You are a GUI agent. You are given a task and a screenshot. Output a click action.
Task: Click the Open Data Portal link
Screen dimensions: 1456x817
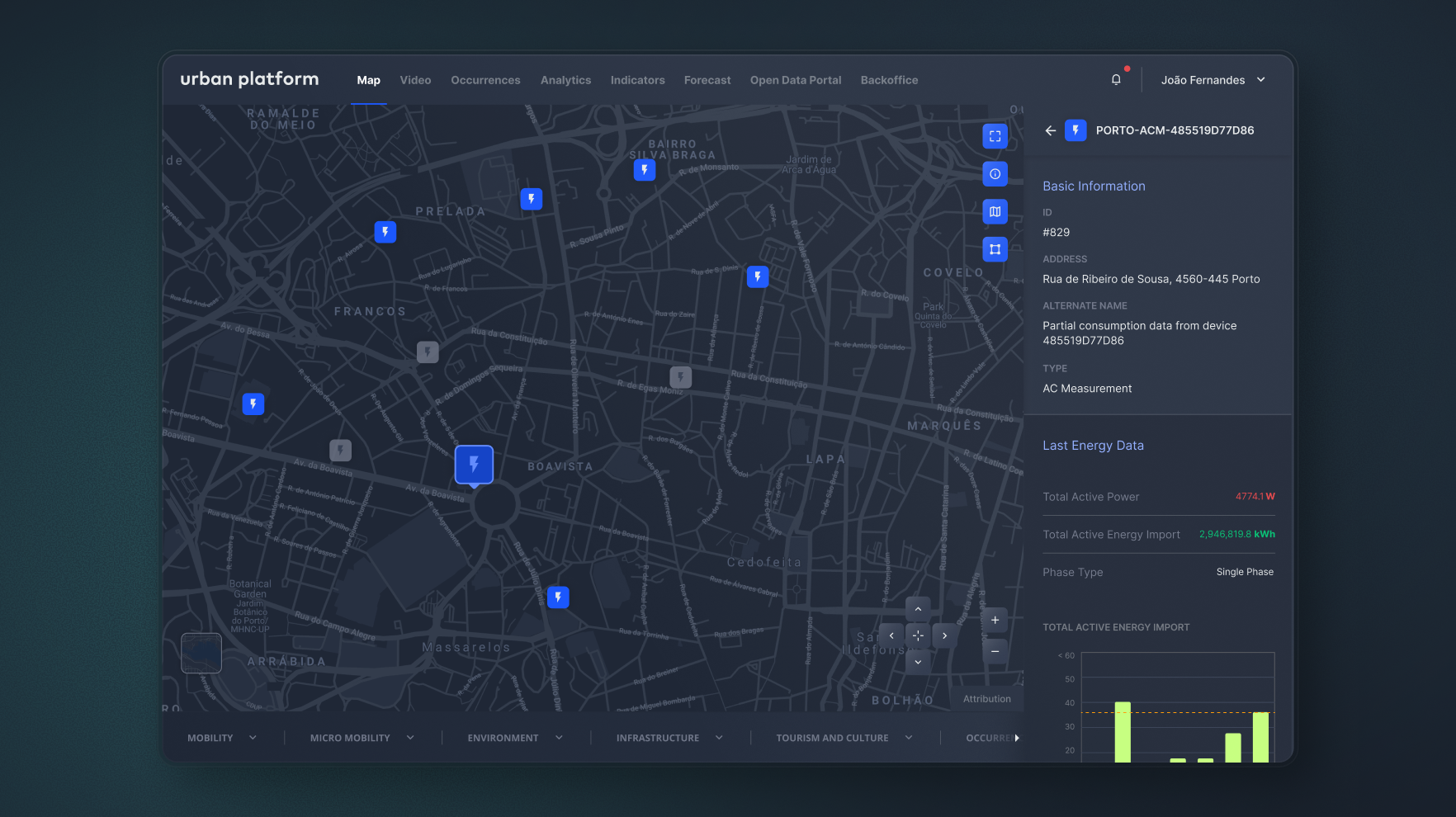[x=795, y=80]
